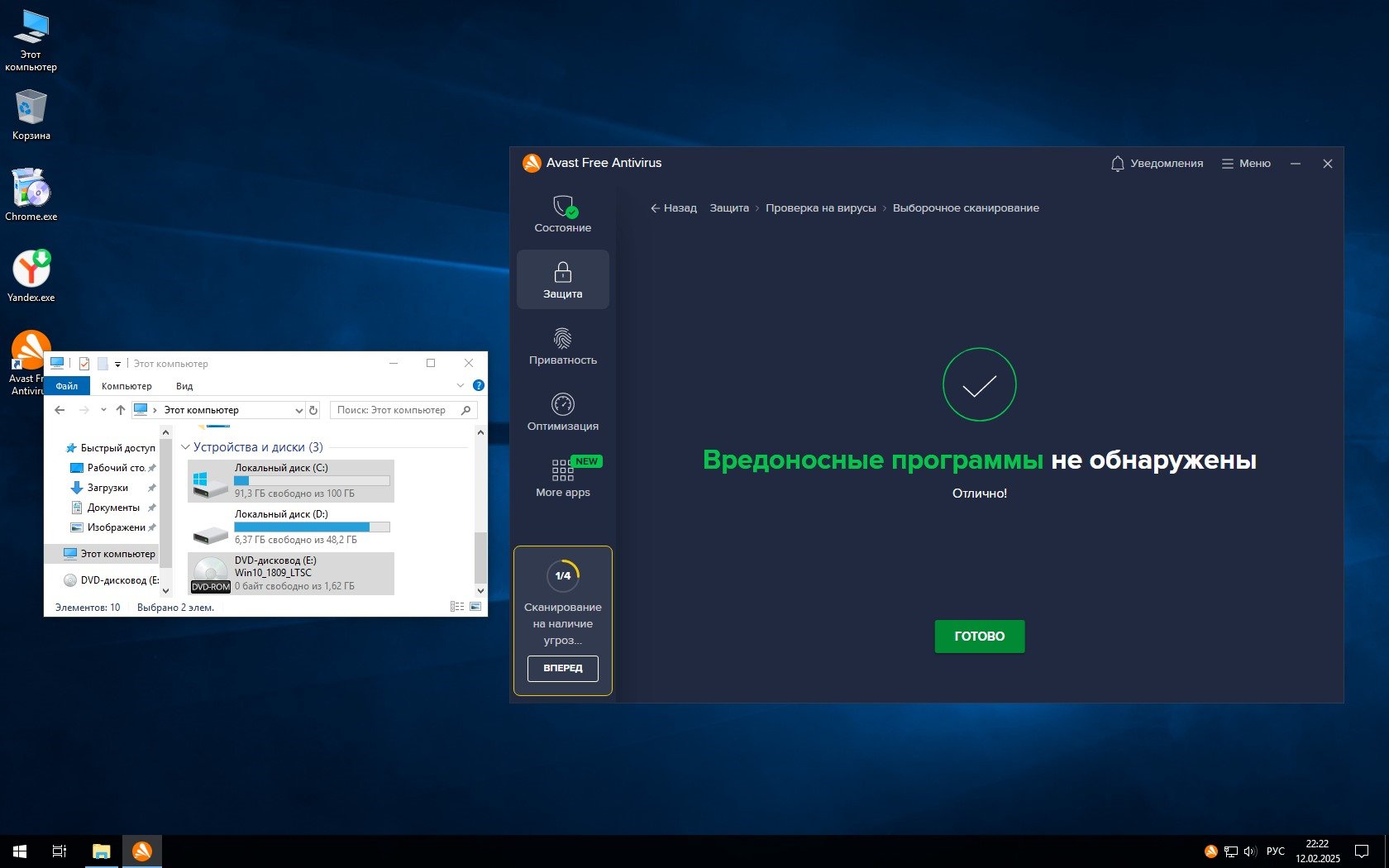Collapse the Устройства и диски group
1389x868 pixels.
(185, 447)
